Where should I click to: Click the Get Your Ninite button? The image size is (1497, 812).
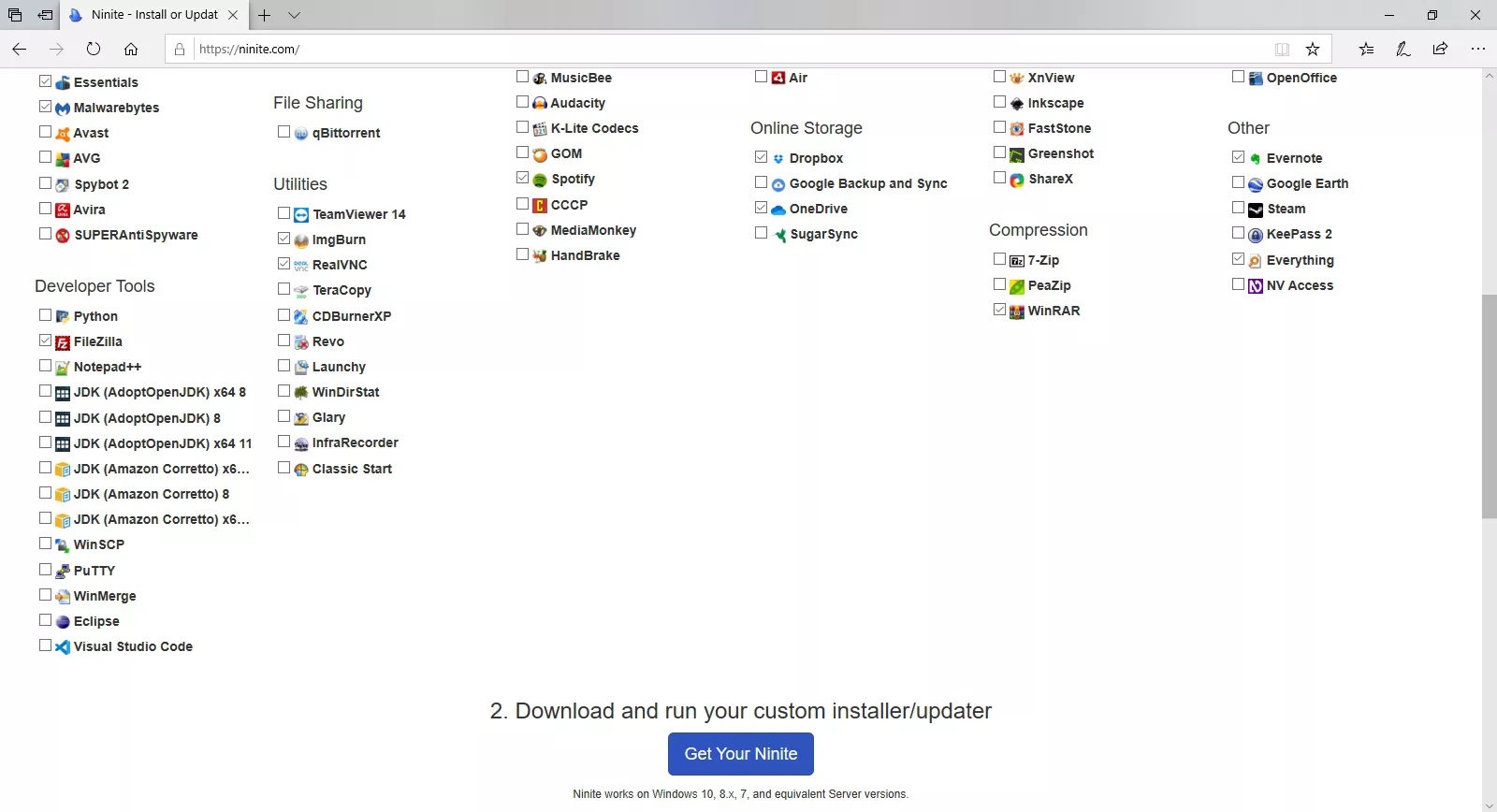[x=741, y=754]
